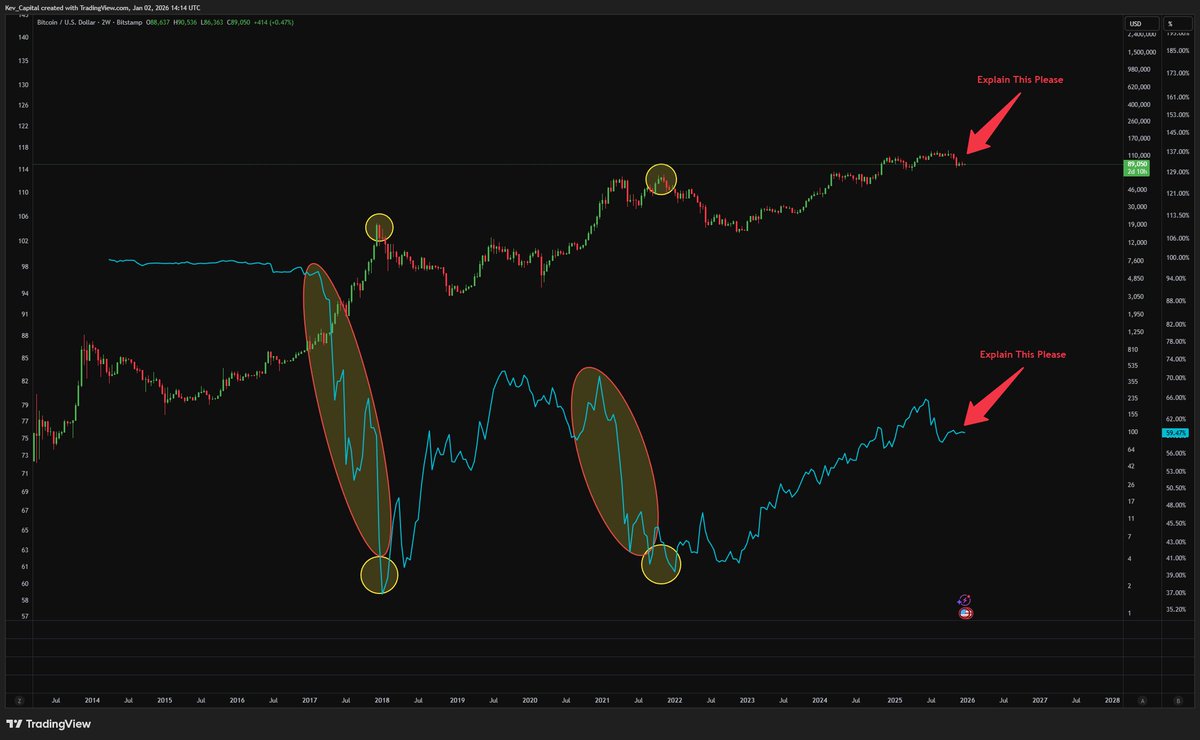Click the 161.00% level on percent scale
Image resolution: width=1200 pixels, height=740 pixels.
click(1177, 97)
